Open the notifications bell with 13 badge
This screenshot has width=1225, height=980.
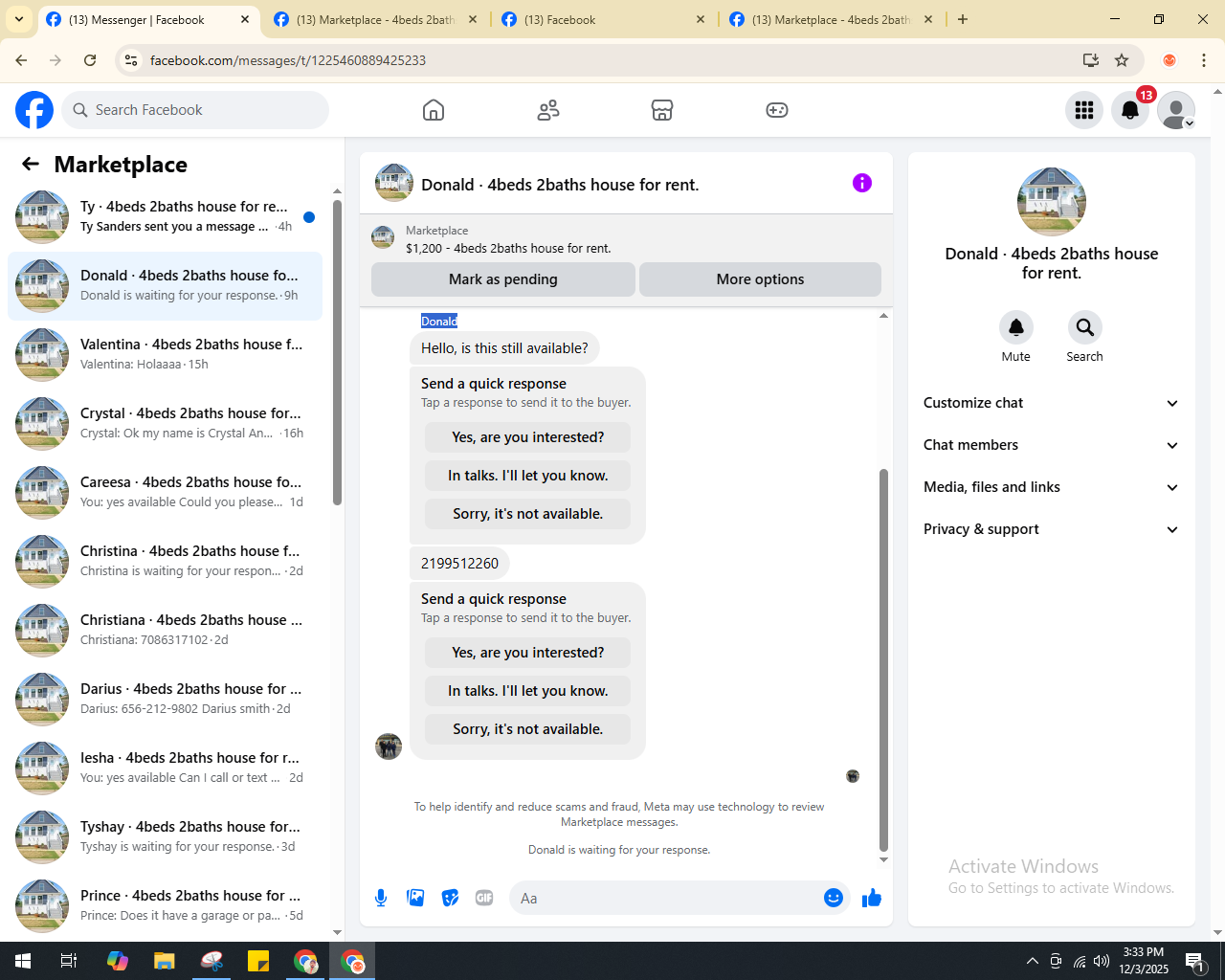pos(1130,110)
